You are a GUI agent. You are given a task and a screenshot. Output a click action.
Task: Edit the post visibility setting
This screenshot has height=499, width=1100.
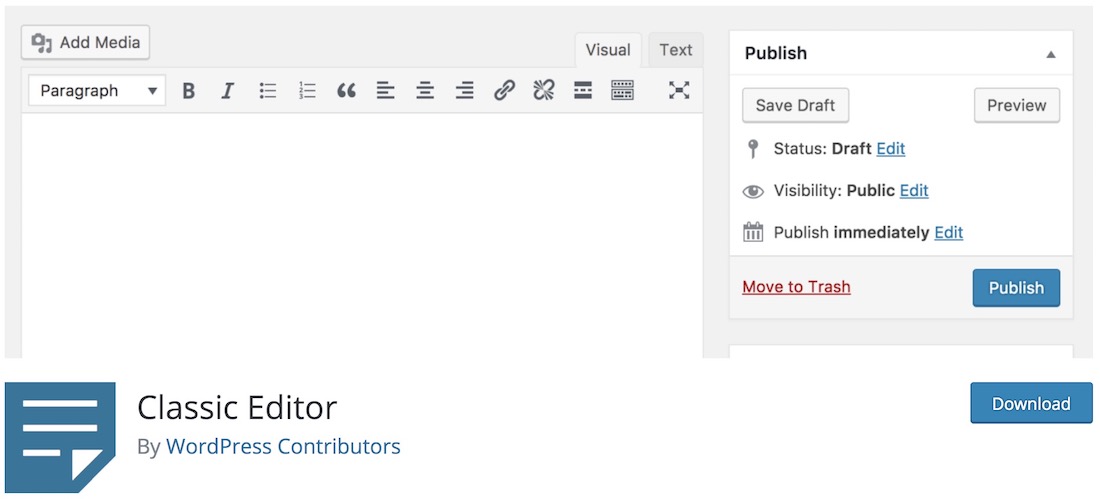tap(914, 191)
